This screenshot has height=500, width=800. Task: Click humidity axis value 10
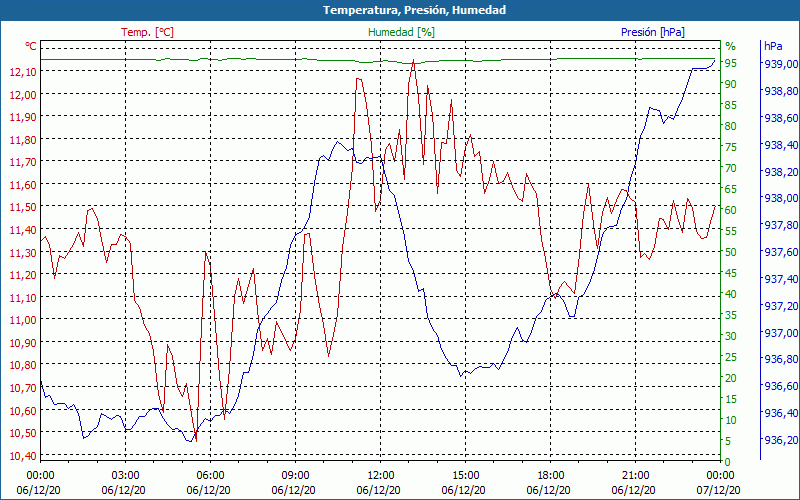(x=731, y=420)
